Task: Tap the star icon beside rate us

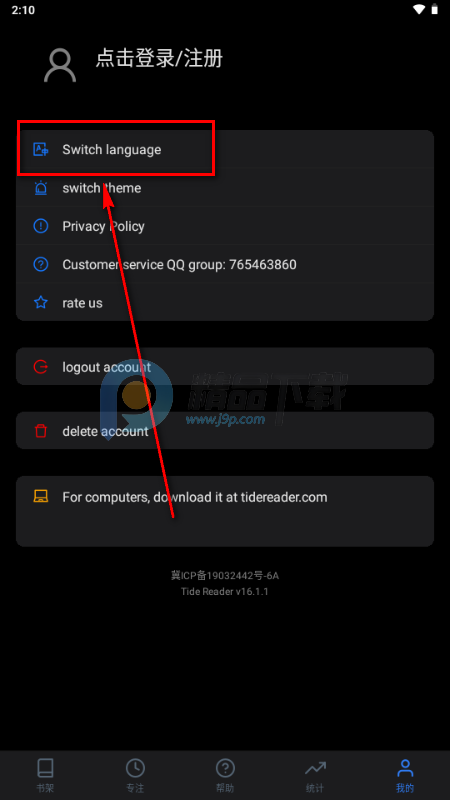Action: 40,303
